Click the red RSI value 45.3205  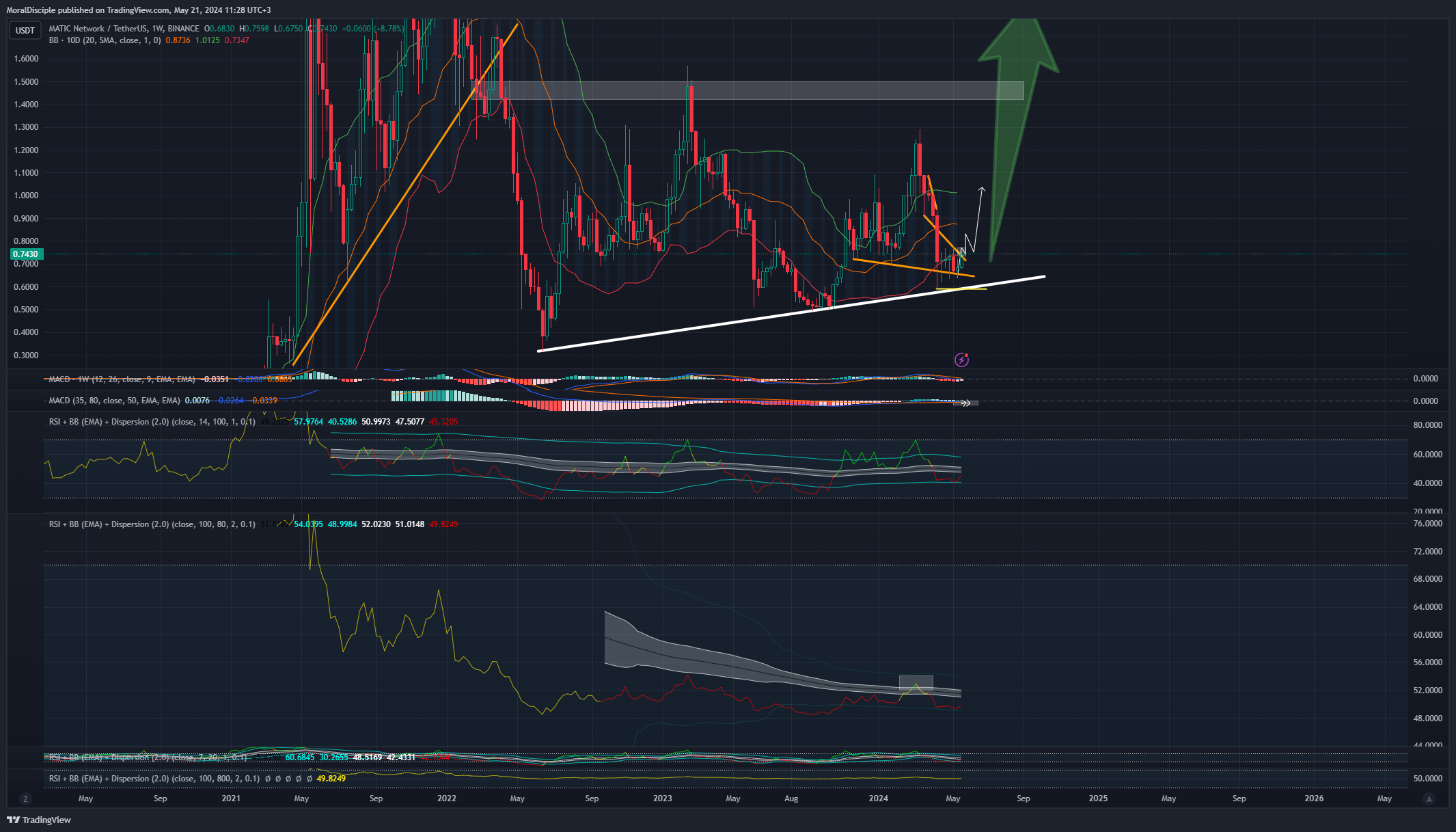(x=443, y=422)
